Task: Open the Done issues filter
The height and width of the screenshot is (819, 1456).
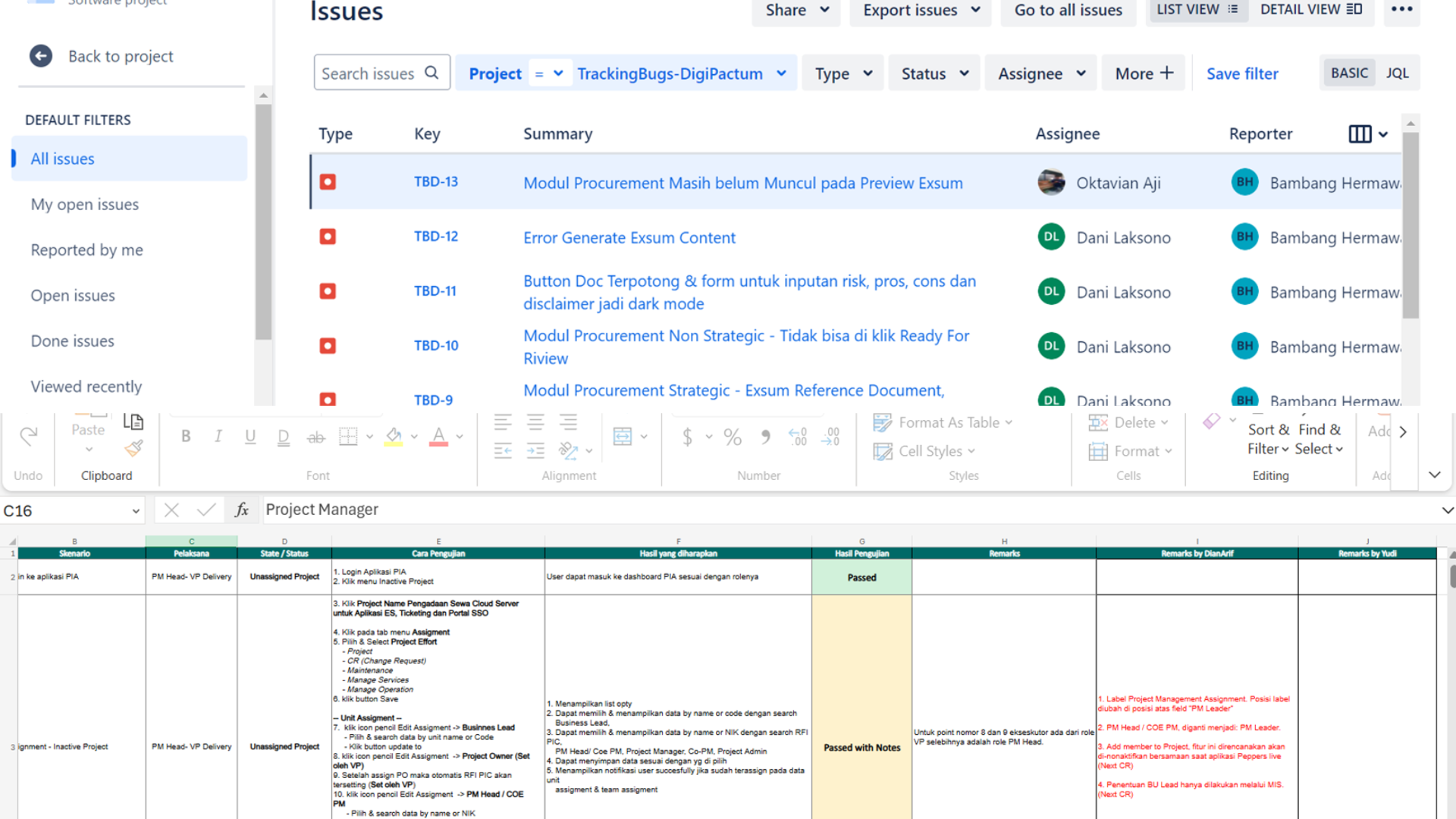Action: click(x=73, y=341)
